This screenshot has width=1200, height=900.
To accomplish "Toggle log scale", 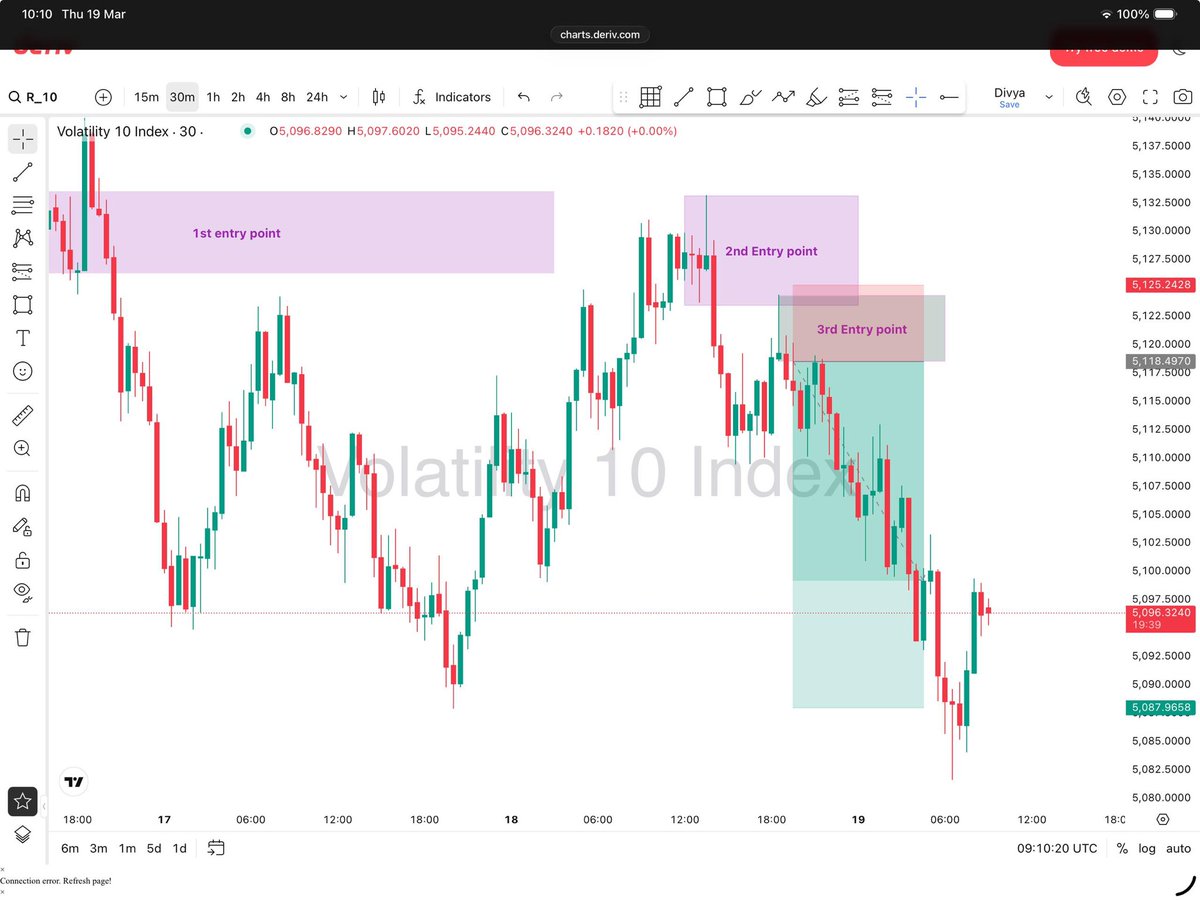I will 1146,848.
